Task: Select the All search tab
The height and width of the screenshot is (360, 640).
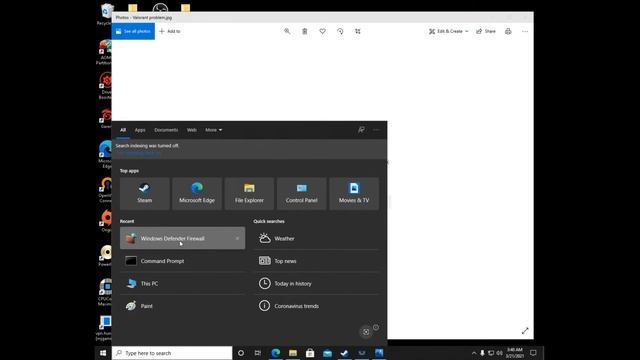Action: pos(123,130)
